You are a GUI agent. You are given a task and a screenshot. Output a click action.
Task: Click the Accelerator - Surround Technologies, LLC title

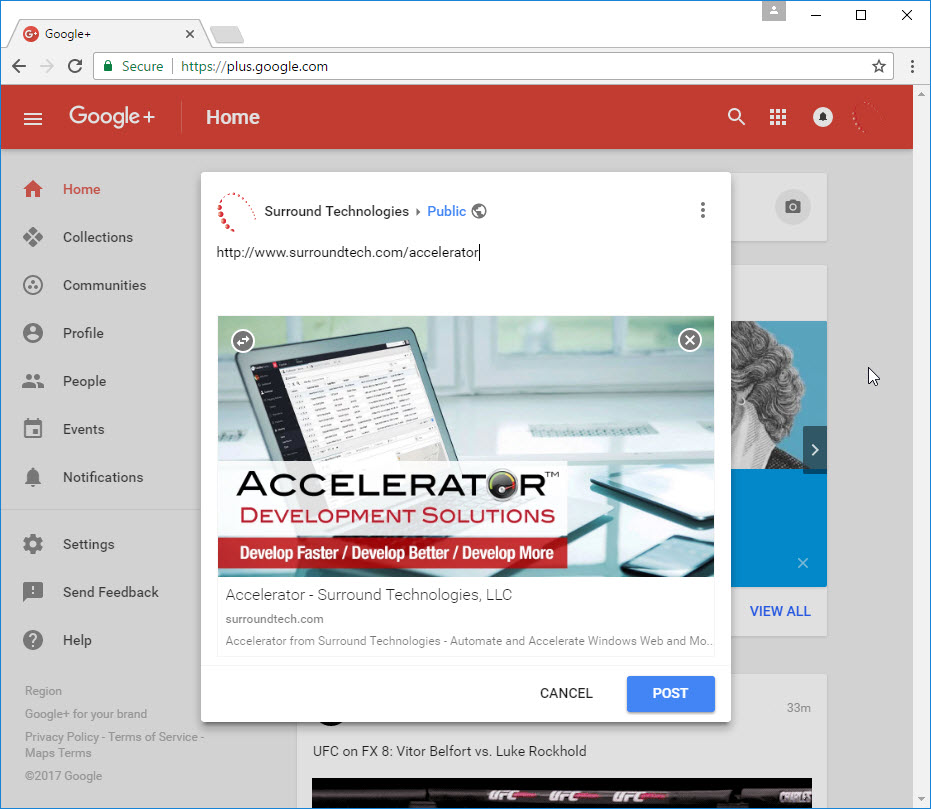tap(369, 595)
